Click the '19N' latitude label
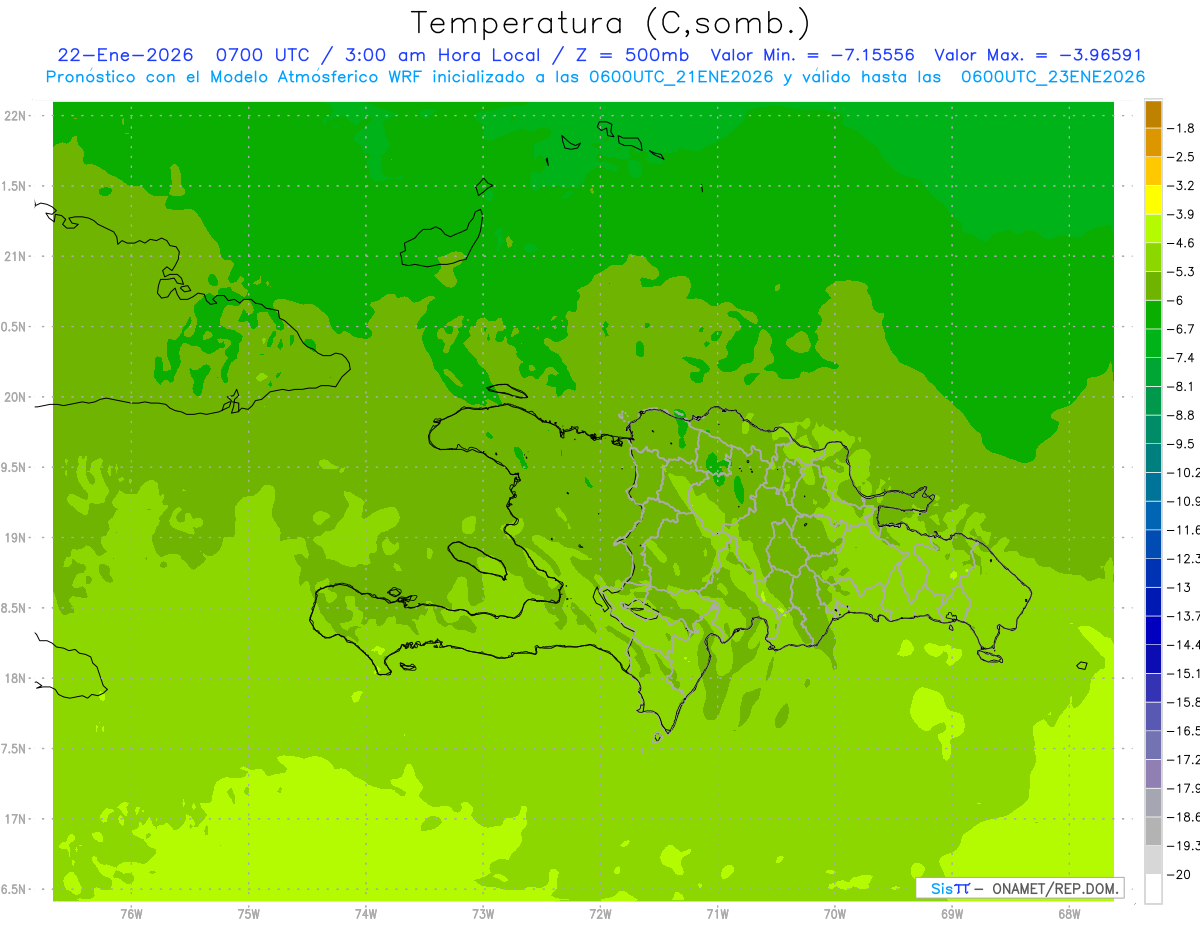Image resolution: width=1200 pixels, height=927 pixels. [x=16, y=538]
